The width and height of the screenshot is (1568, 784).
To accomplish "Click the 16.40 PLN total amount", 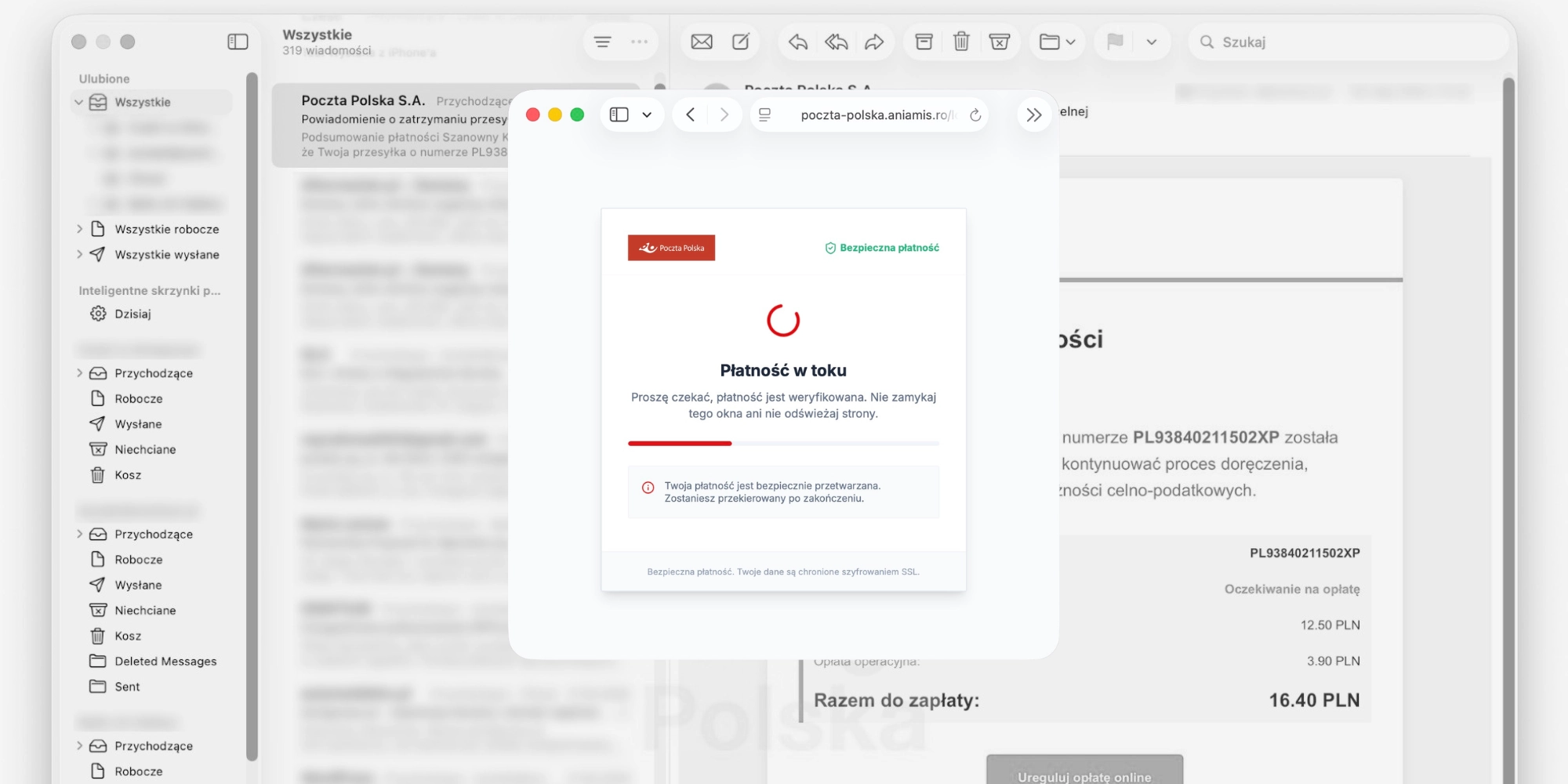I will [1314, 700].
